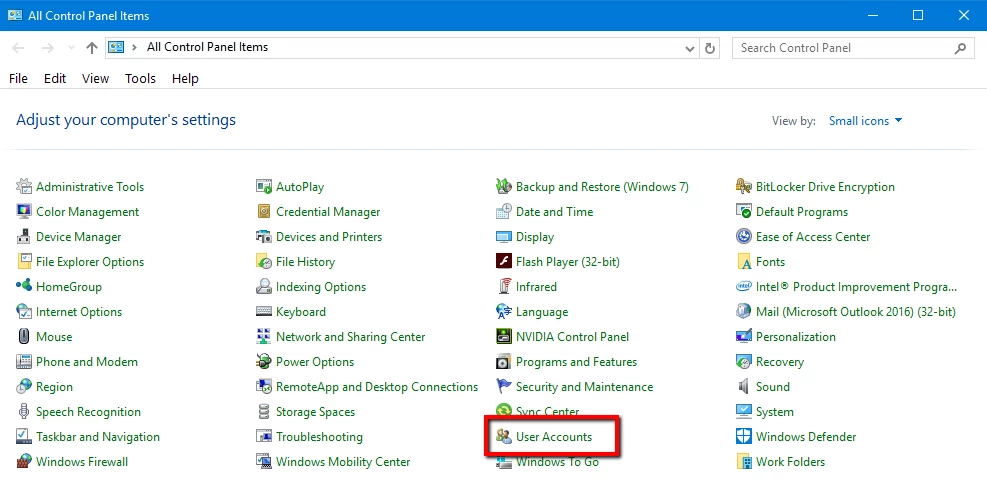987x487 pixels.
Task: Open Intel Product Improvement Program link
Action: (x=857, y=287)
